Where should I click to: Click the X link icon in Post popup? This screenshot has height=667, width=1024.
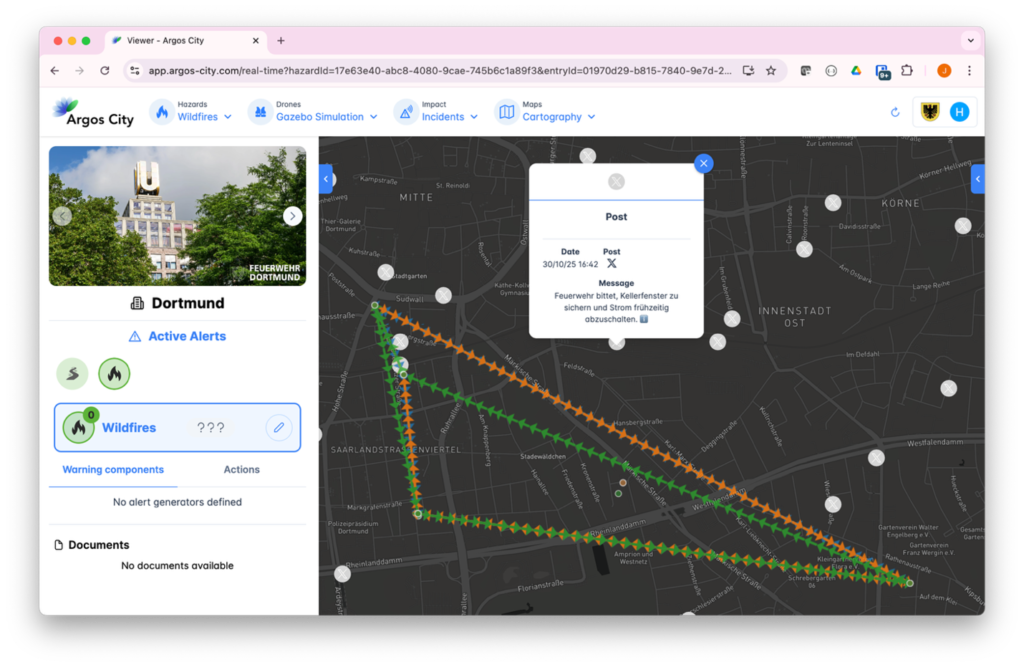[x=612, y=263]
